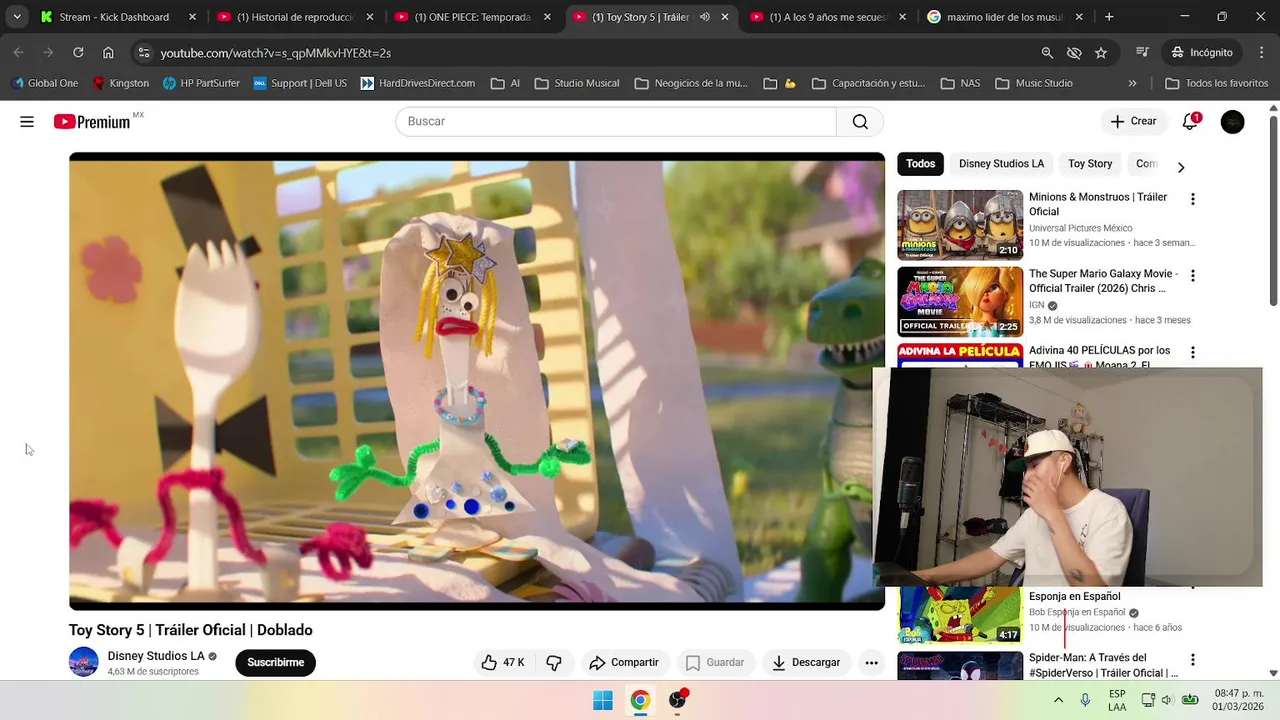Open Todos los favoritos folder
The width and height of the screenshot is (1280, 720).
tap(1216, 83)
